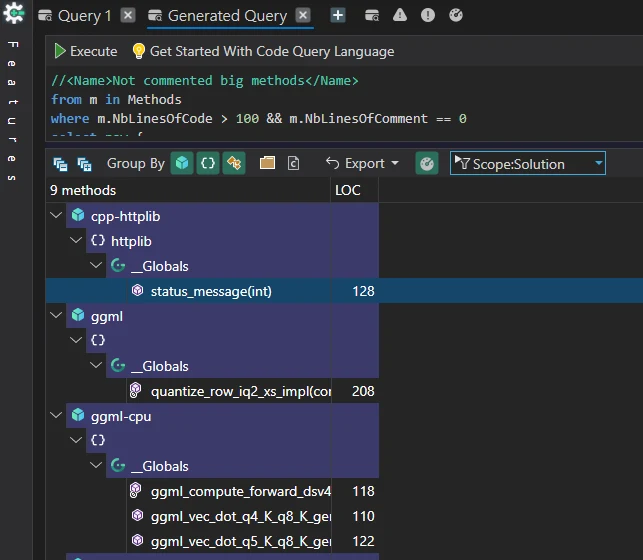
Task: Open the gear settings icon at top-left
Action: [14, 14]
